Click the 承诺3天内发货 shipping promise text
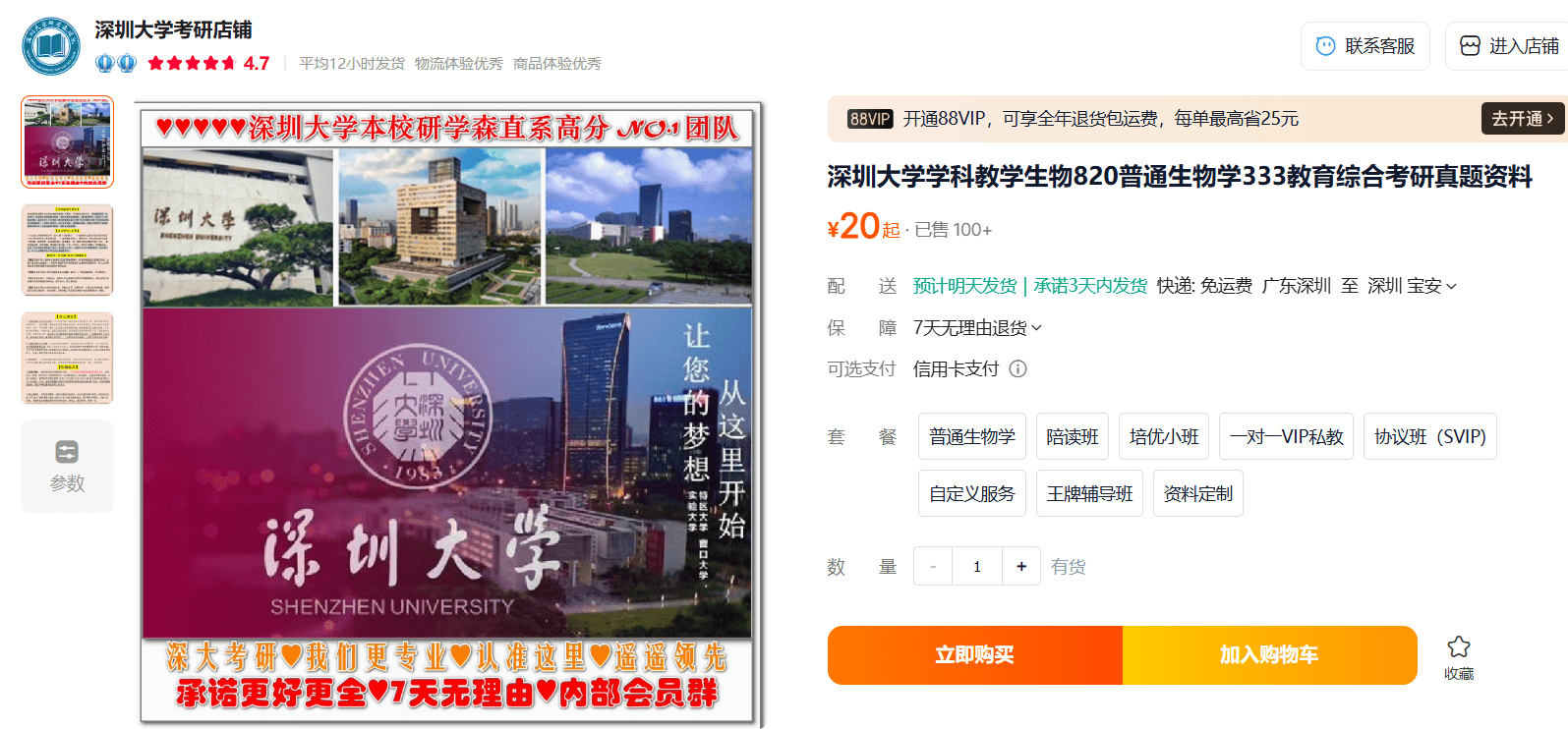Screen dimensions: 1568x729 coord(1090,286)
